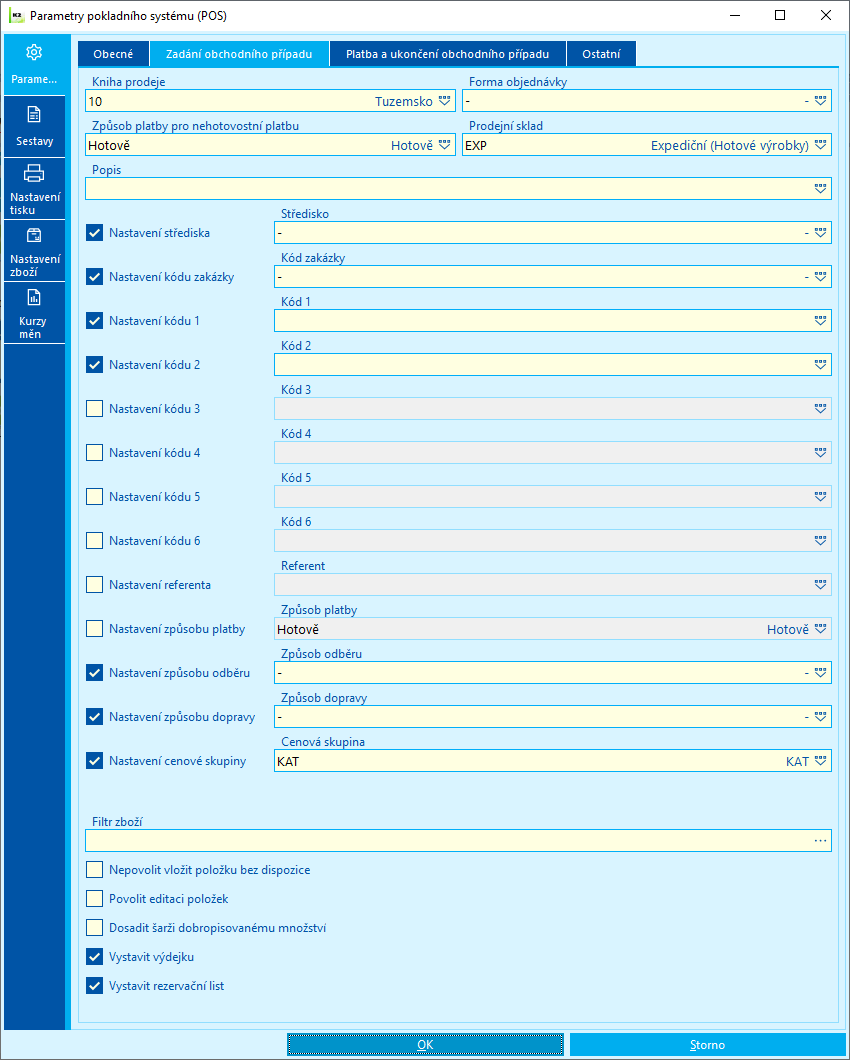The height and width of the screenshot is (1060, 850).
Task: Click the Cenová skupina field with KAT
Action: tap(552, 761)
